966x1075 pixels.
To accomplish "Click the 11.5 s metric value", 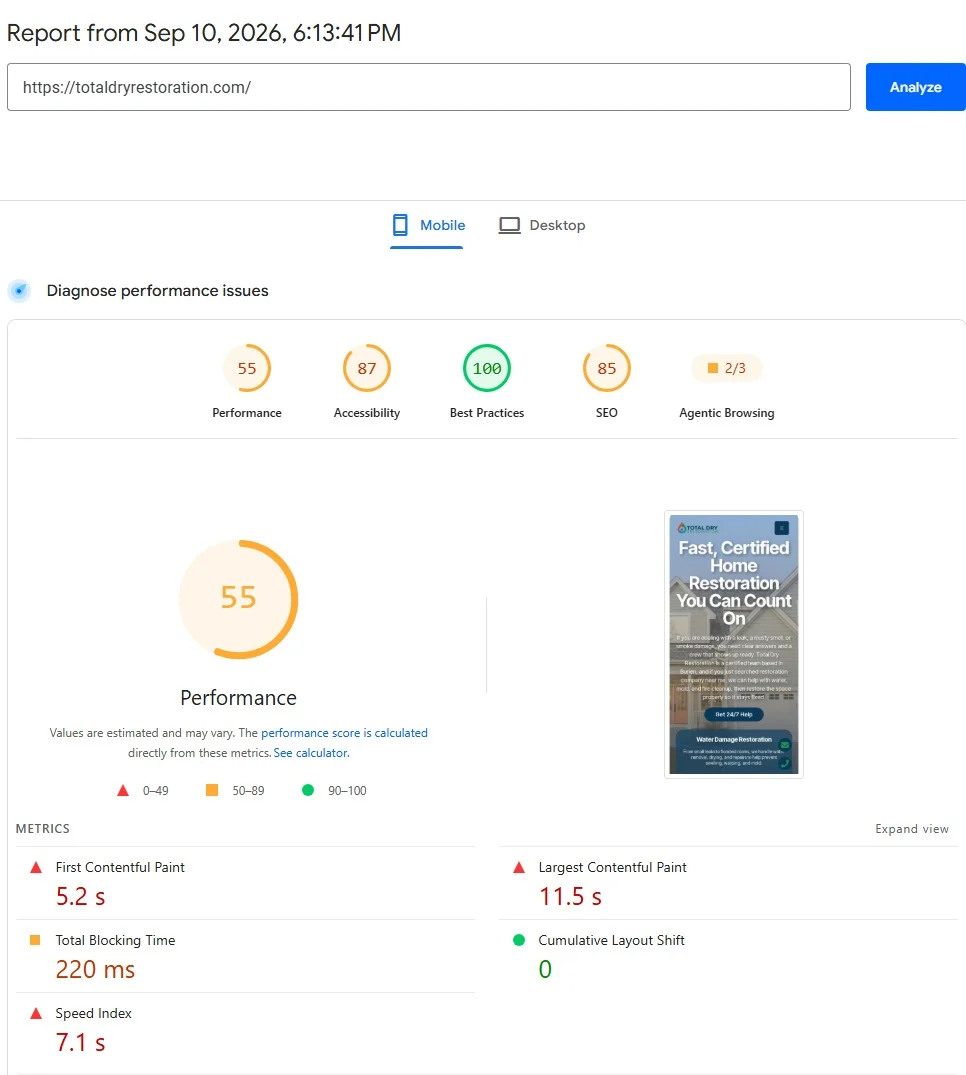I will [570, 897].
